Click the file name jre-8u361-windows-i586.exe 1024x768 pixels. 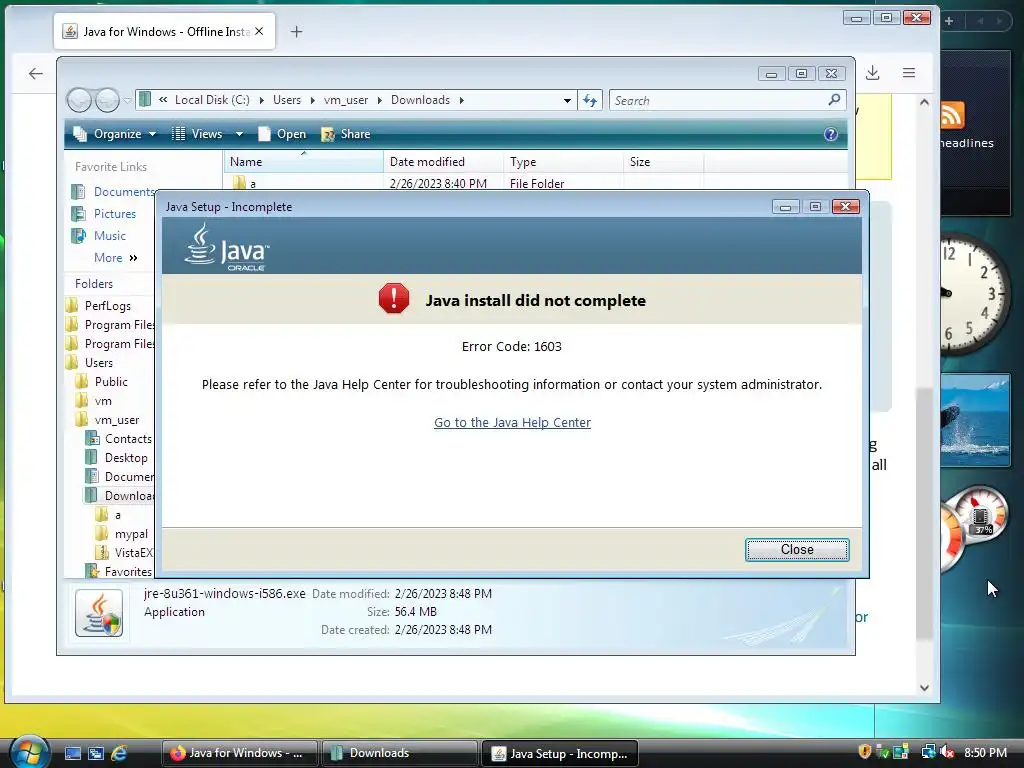tap(225, 594)
